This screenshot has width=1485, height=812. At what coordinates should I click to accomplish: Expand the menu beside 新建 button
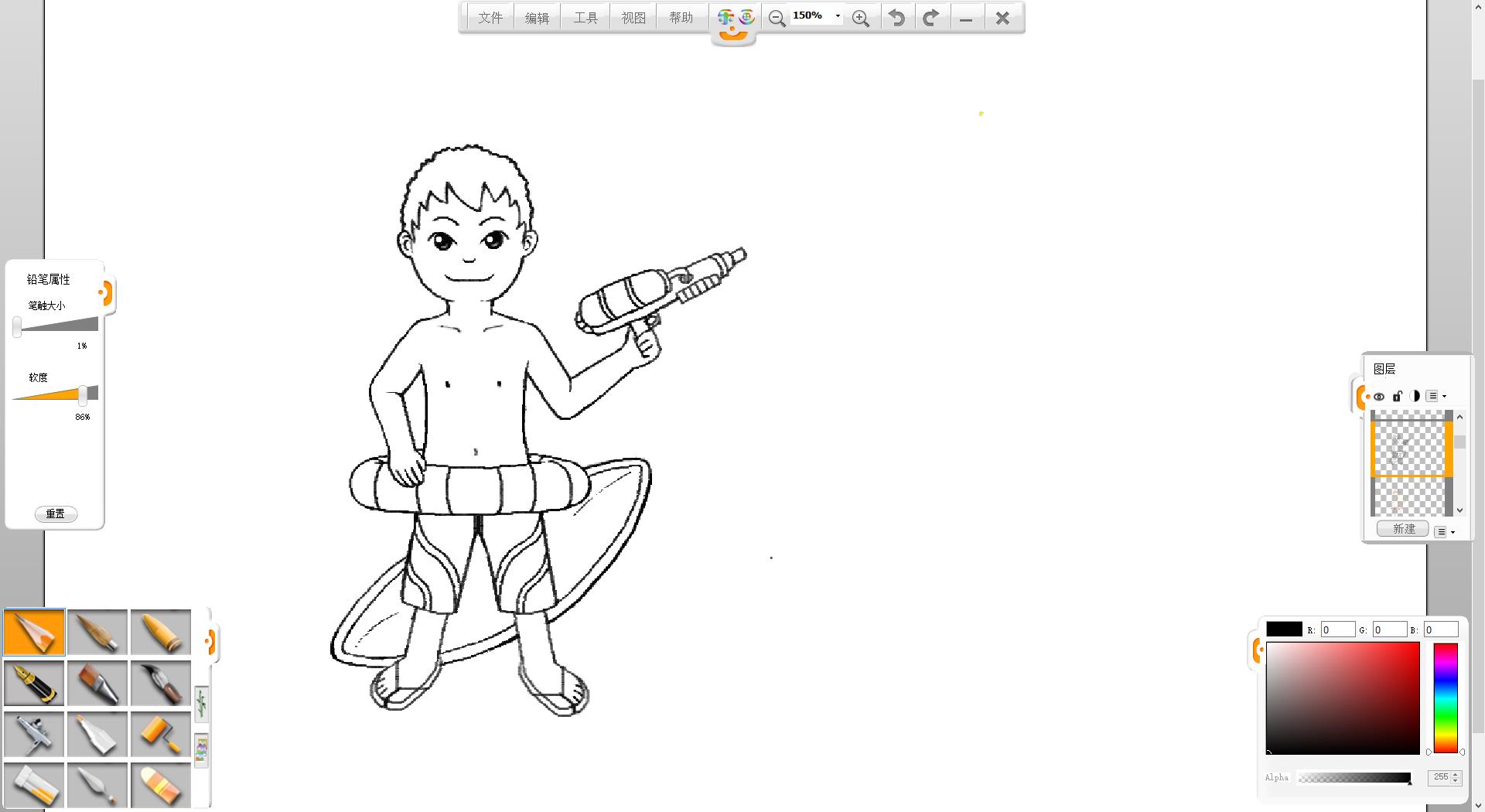(1444, 532)
